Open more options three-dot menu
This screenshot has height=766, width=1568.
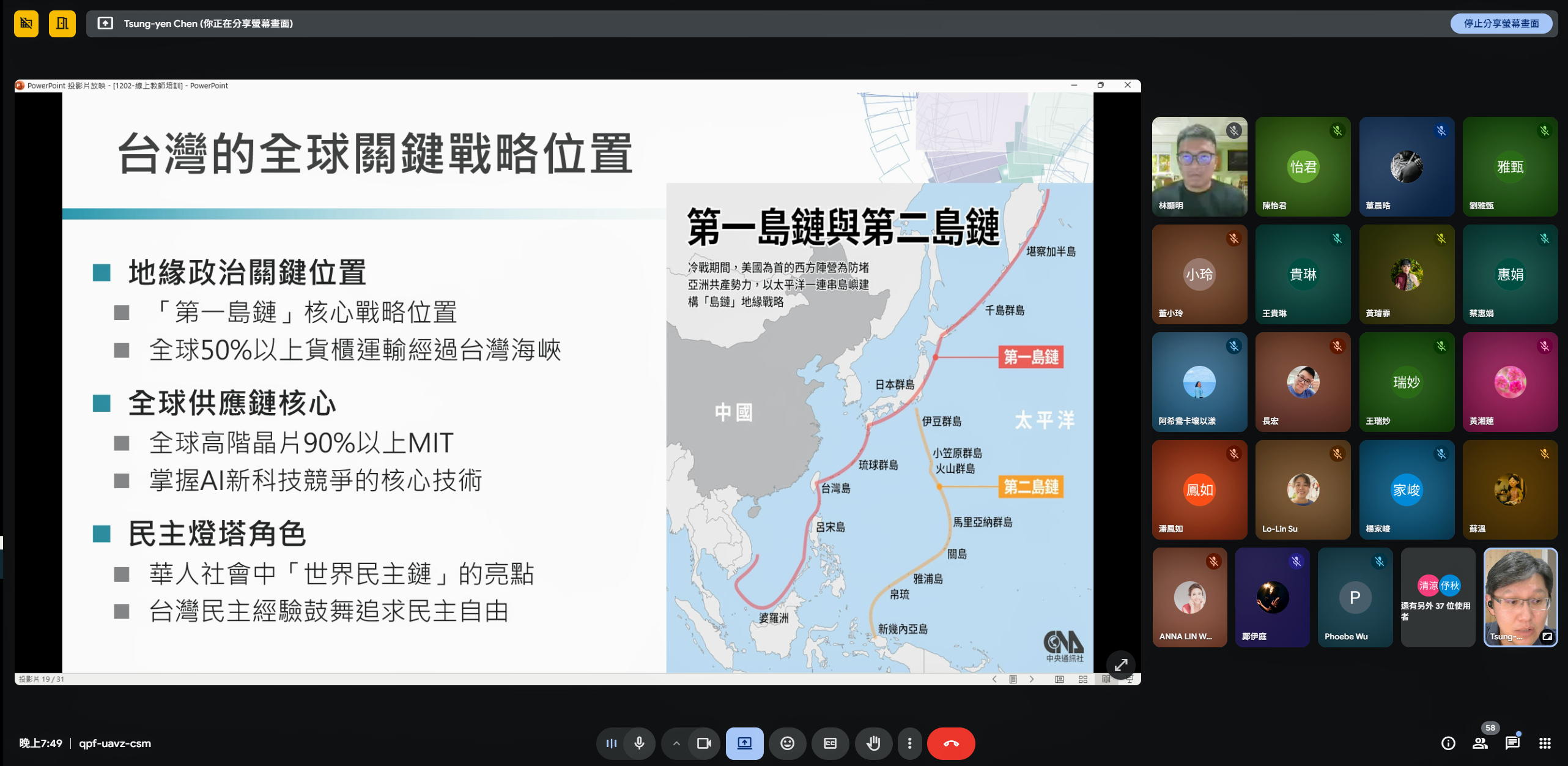909,743
